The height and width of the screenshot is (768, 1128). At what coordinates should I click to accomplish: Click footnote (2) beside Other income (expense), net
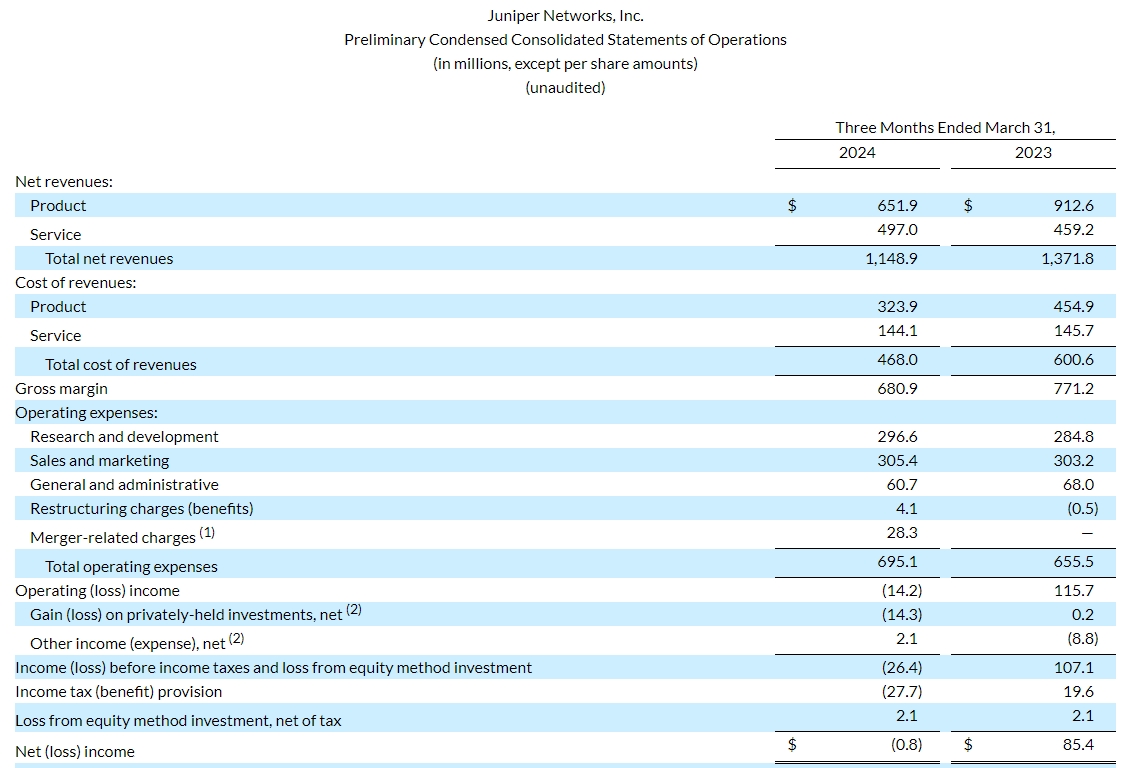[236, 638]
